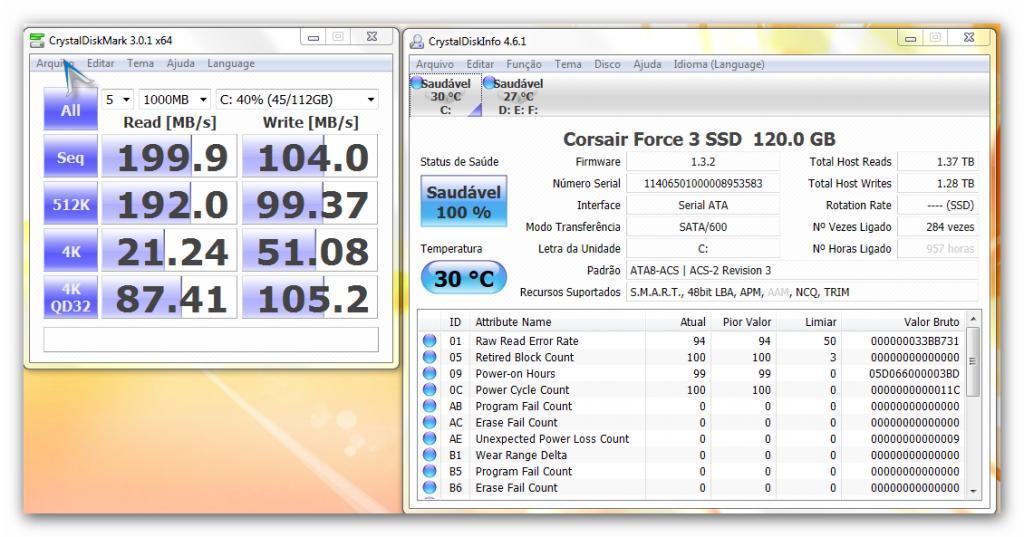Click the CrystalDiskInfo app icon in title bar
Image resolution: width=1024 pixels, height=537 pixels.
point(416,42)
